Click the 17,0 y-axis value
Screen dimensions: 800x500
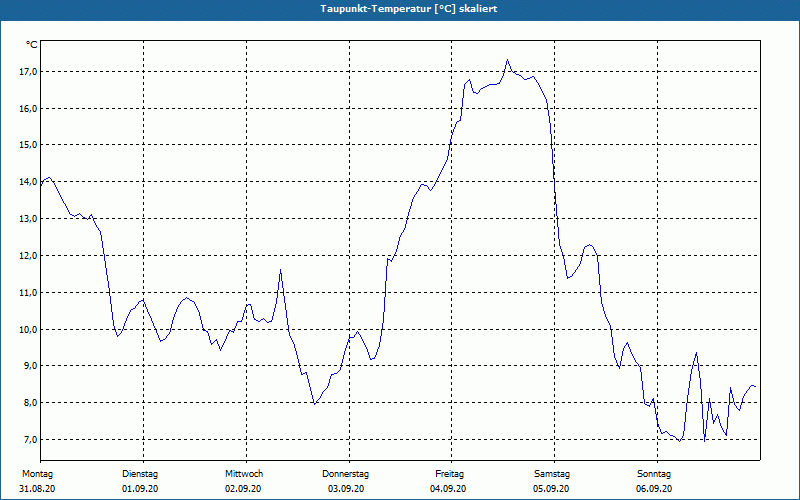(28, 71)
